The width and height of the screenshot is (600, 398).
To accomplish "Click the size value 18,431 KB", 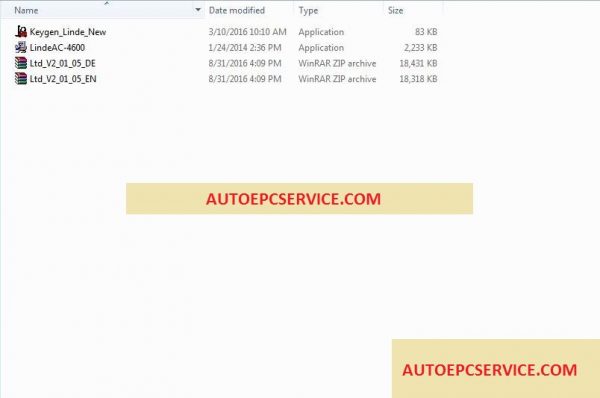I will tap(418, 64).
